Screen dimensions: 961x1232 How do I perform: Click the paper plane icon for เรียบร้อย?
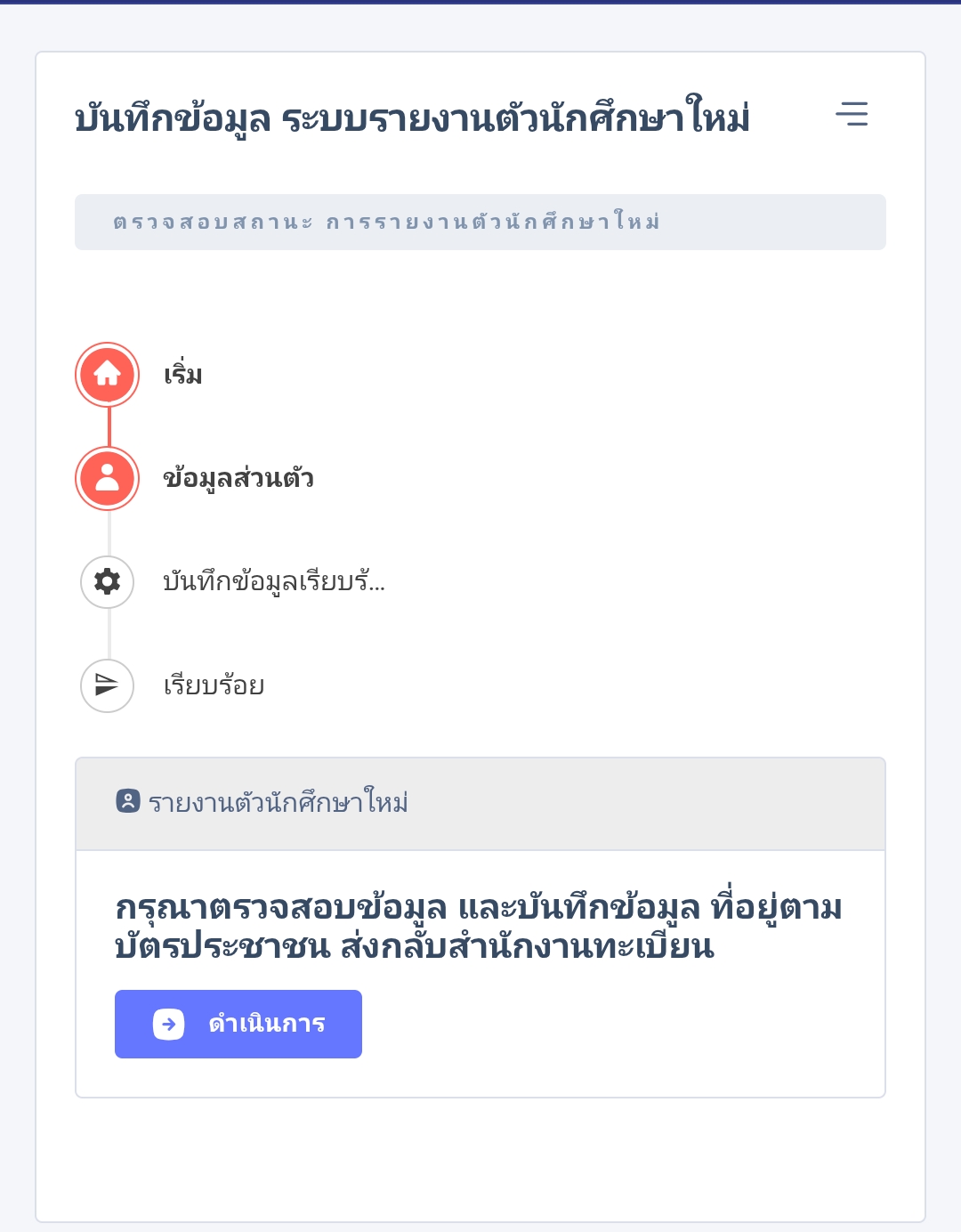click(x=108, y=685)
